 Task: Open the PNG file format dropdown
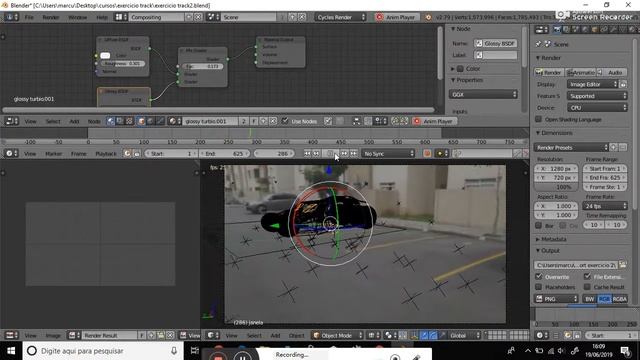click(x=556, y=299)
